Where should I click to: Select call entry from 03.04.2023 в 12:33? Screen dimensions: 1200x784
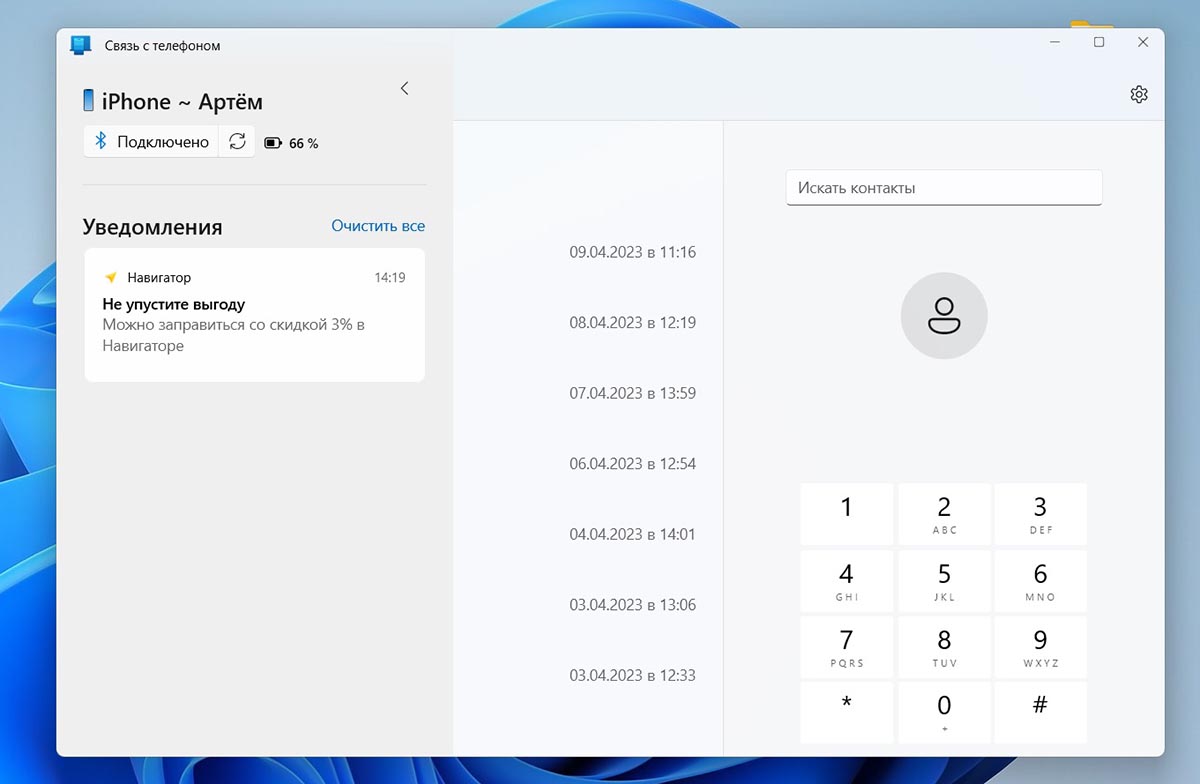[632, 675]
